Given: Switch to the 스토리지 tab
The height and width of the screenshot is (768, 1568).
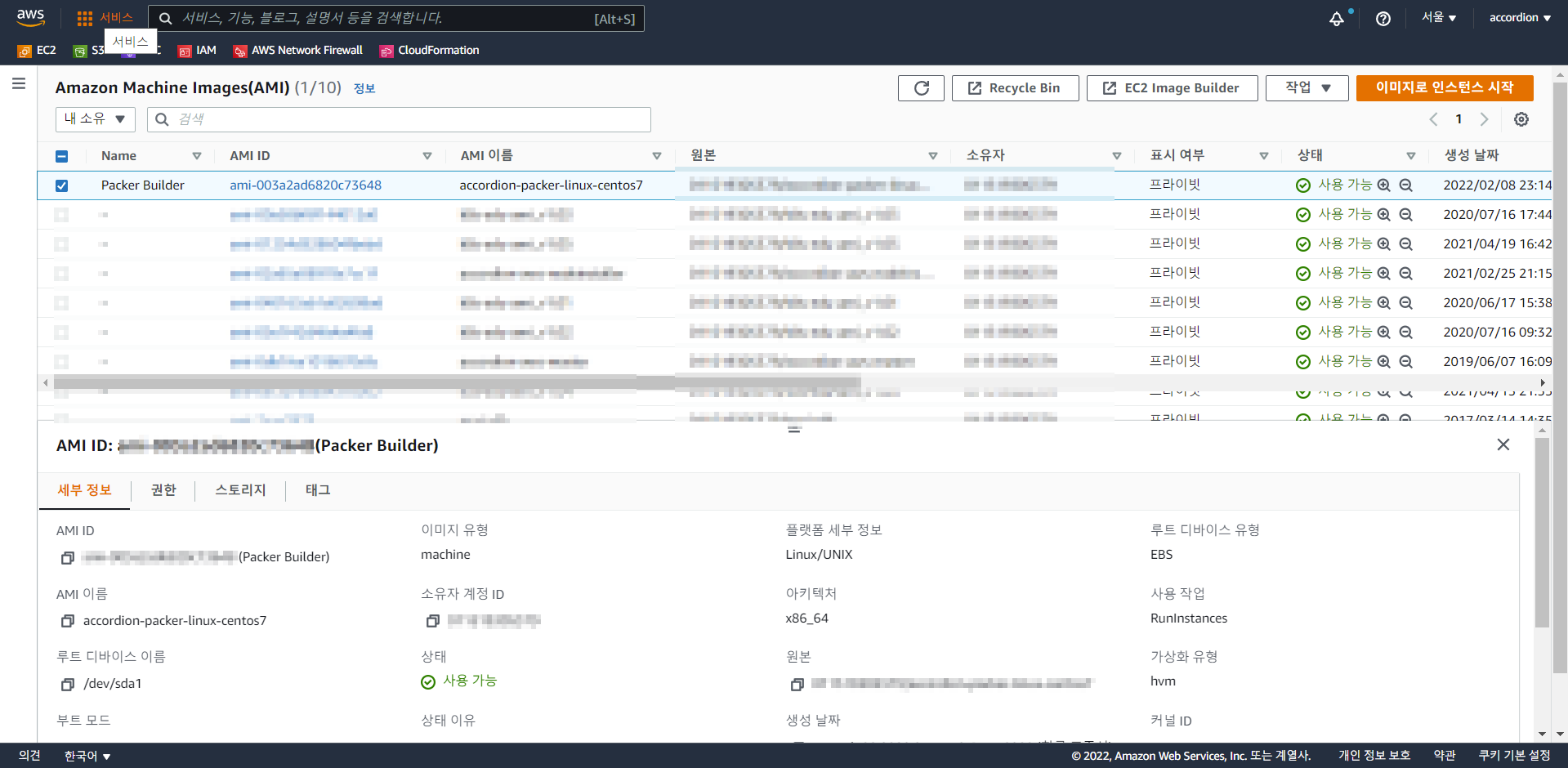Looking at the screenshot, I should pyautogui.click(x=240, y=490).
